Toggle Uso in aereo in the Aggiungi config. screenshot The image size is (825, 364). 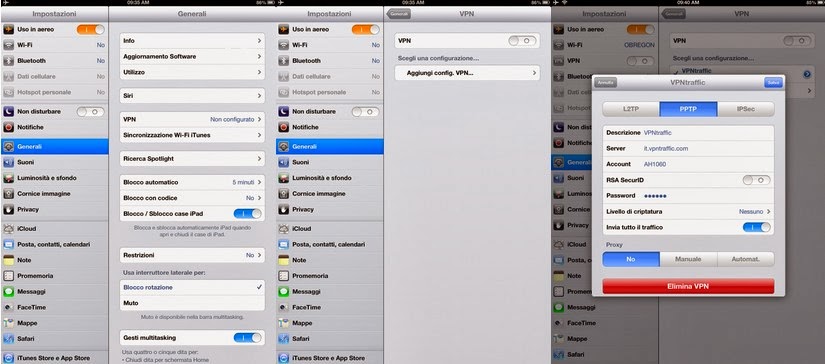tap(366, 29)
